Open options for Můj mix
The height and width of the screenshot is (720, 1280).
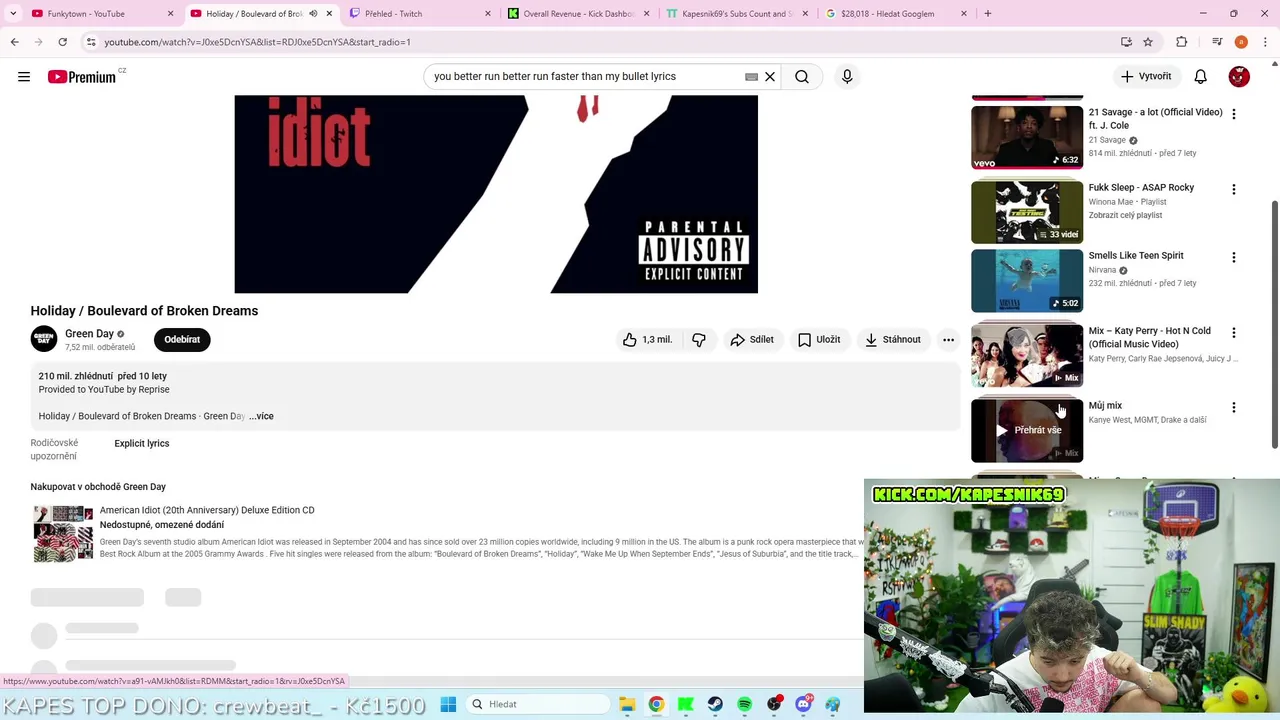click(1233, 407)
